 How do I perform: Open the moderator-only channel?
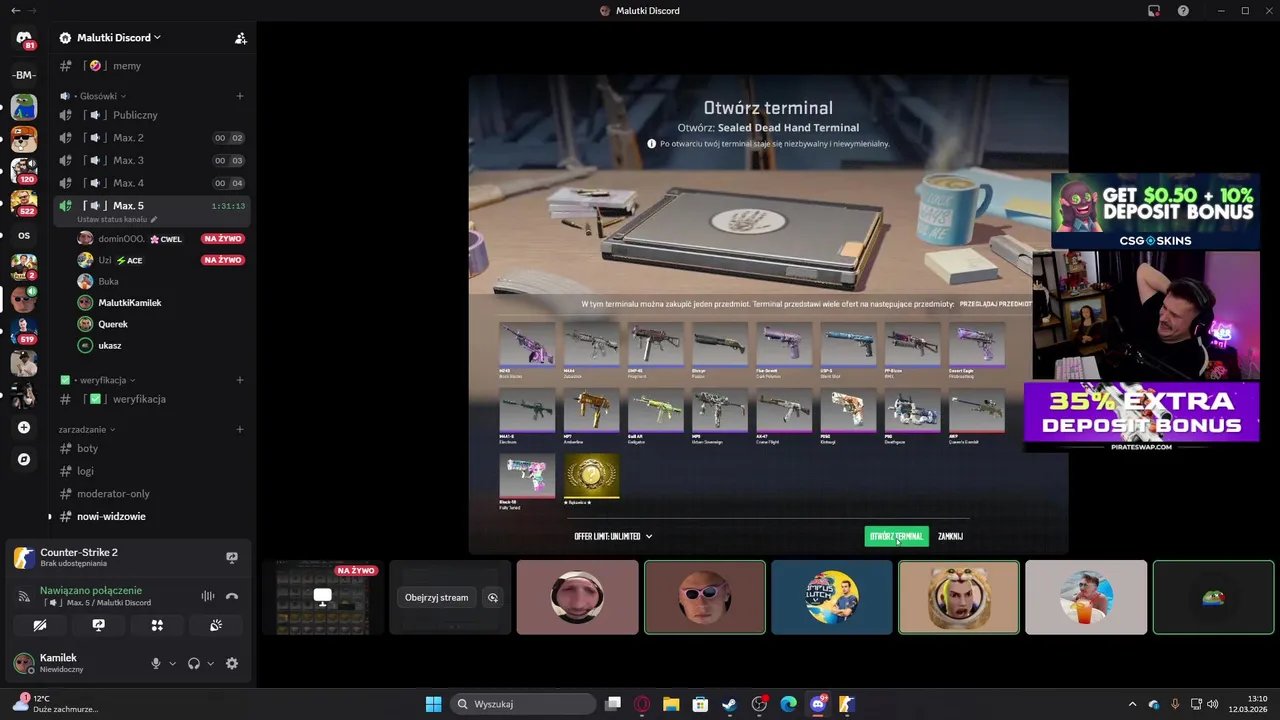click(x=150, y=494)
